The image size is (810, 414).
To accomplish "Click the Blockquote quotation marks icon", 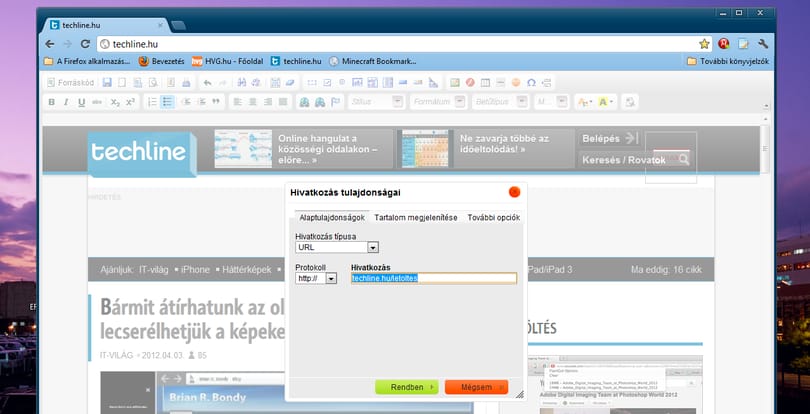I will point(216,102).
